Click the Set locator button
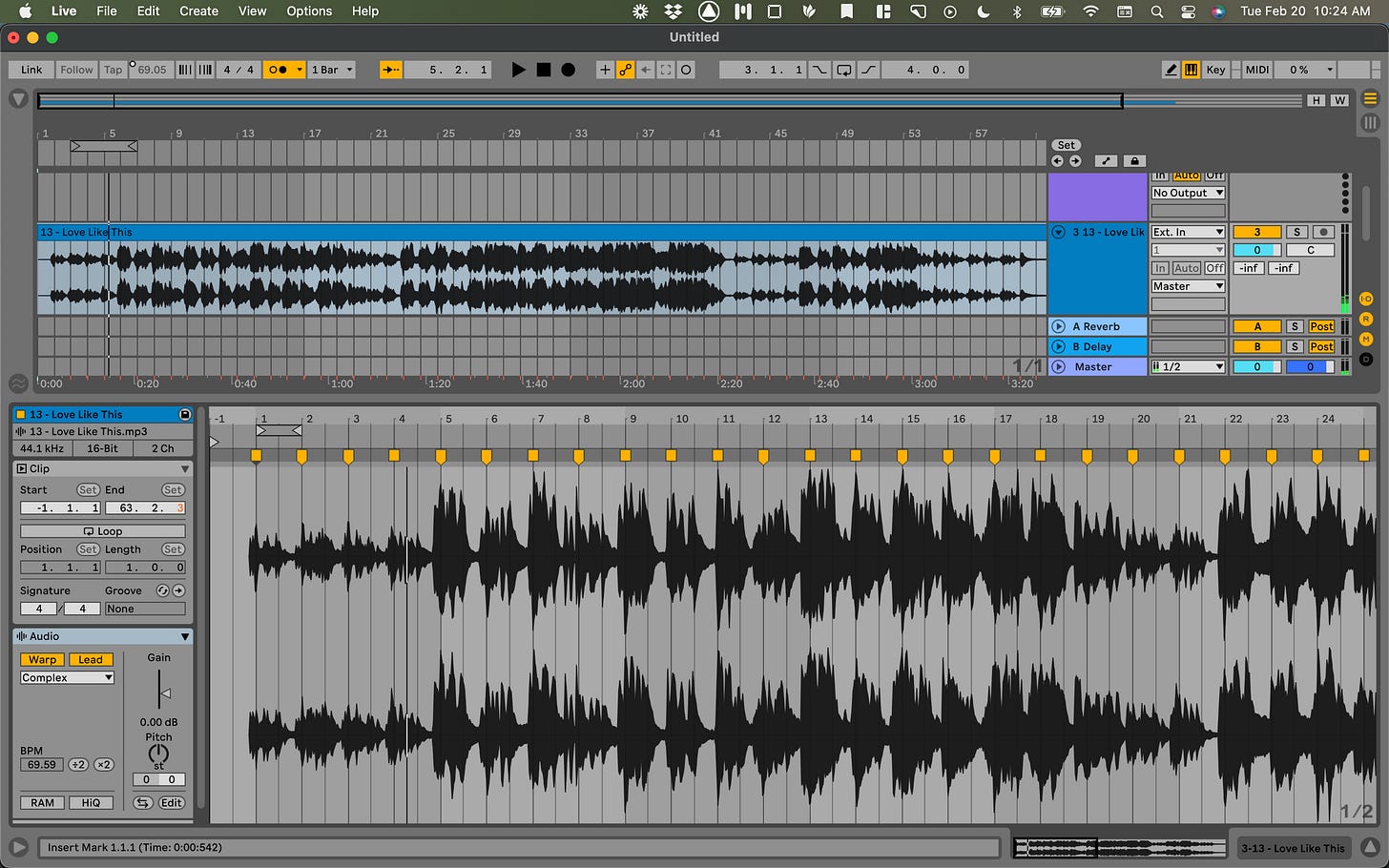 tap(1066, 145)
